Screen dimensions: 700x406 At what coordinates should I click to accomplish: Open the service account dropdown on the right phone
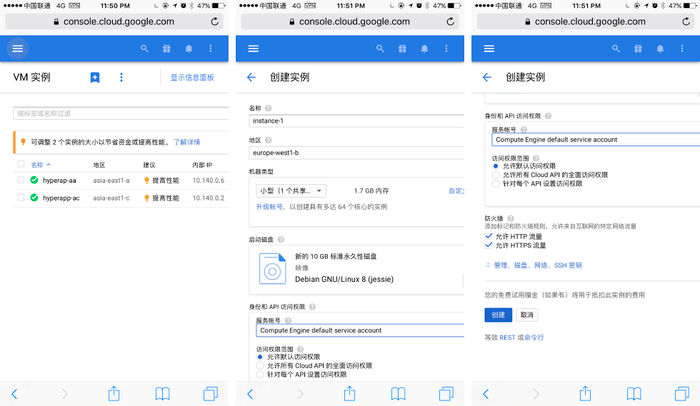click(x=596, y=140)
